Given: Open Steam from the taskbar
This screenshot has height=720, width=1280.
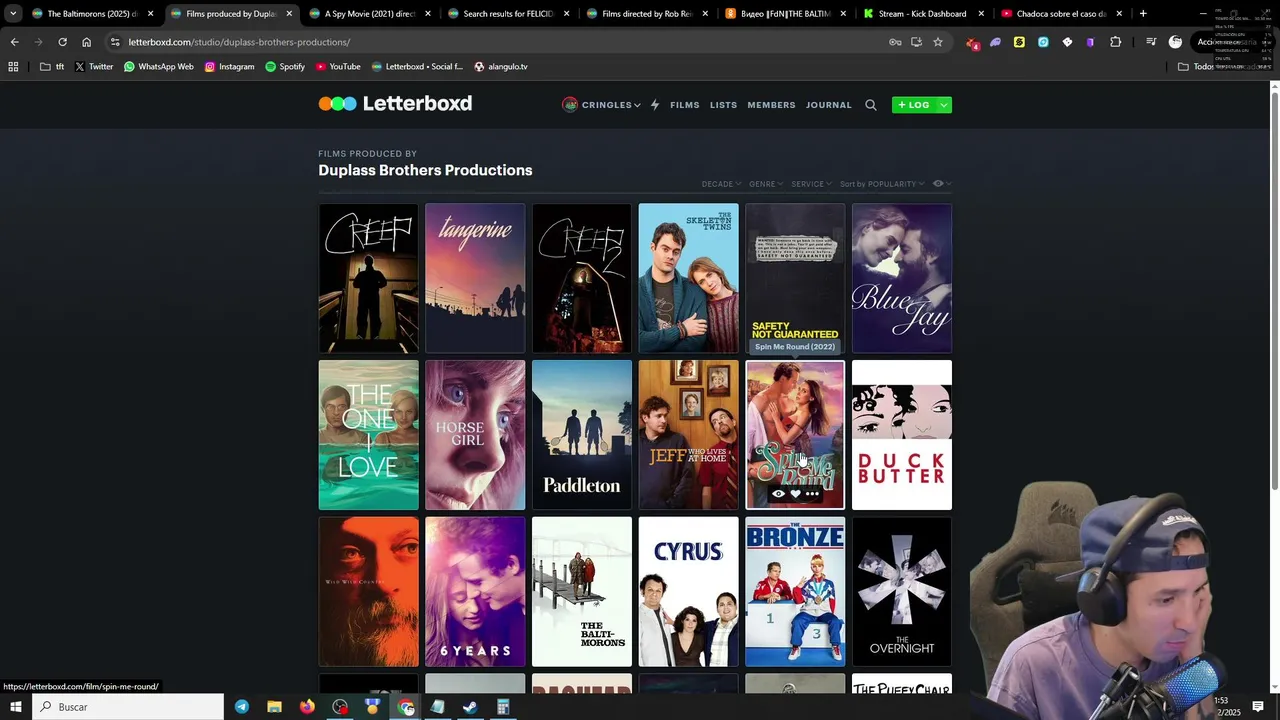Looking at the screenshot, I should [x=470, y=707].
